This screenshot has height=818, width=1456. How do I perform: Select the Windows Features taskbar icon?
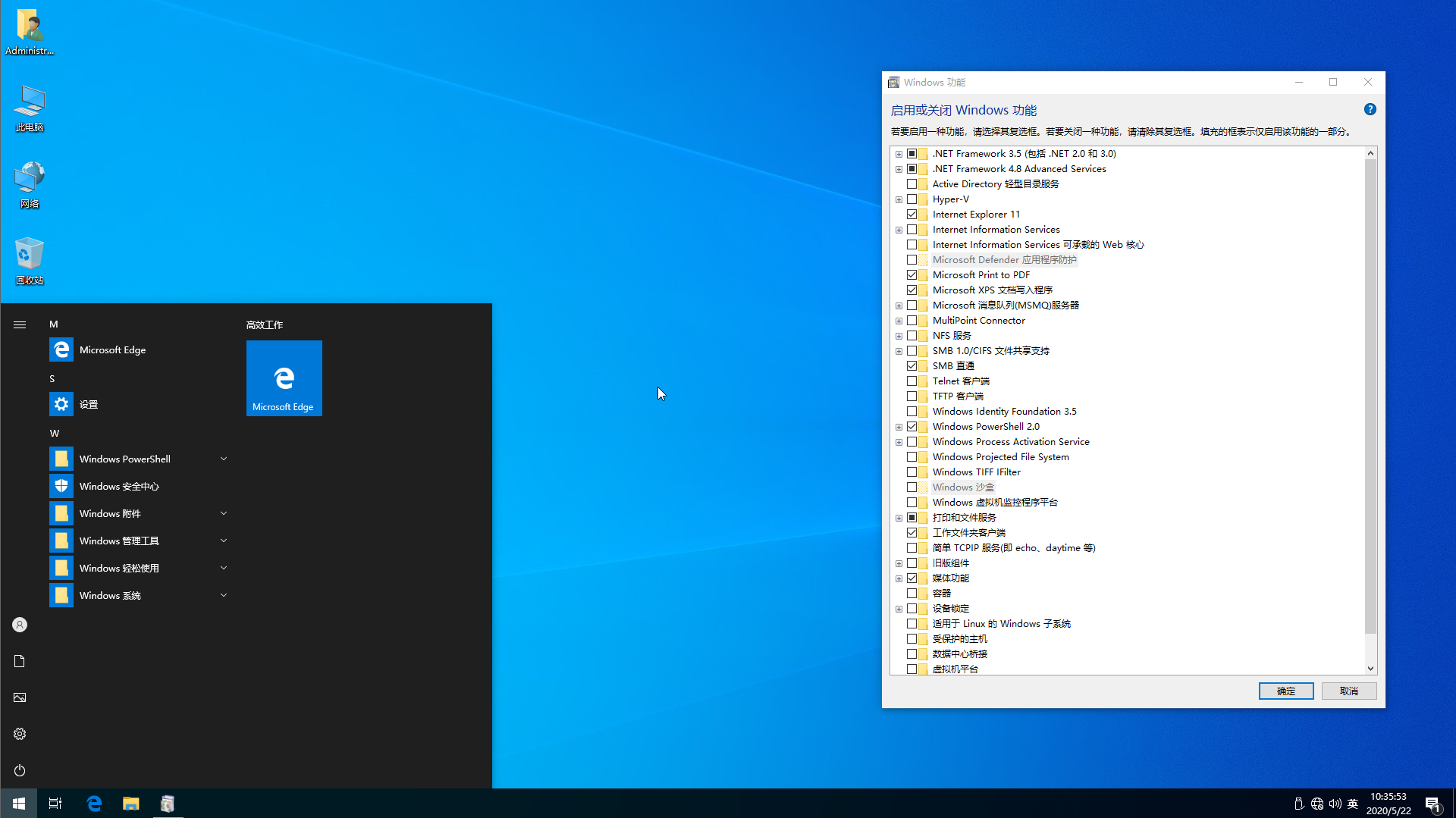(168, 804)
